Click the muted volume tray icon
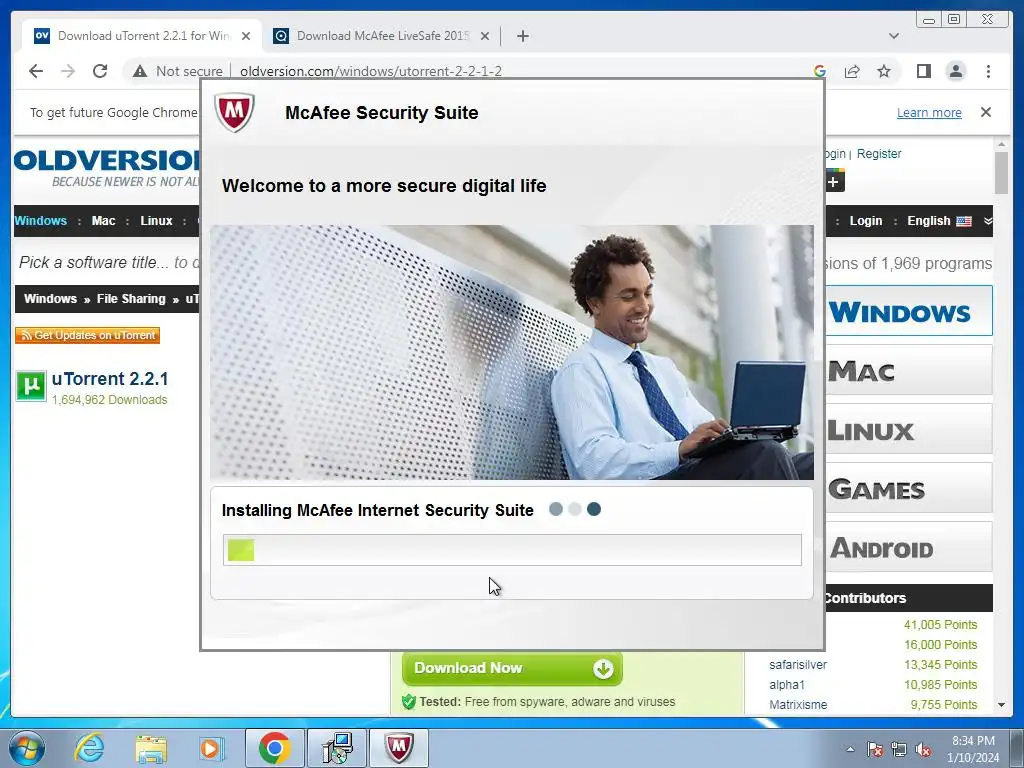This screenshot has width=1024, height=768. (x=923, y=750)
